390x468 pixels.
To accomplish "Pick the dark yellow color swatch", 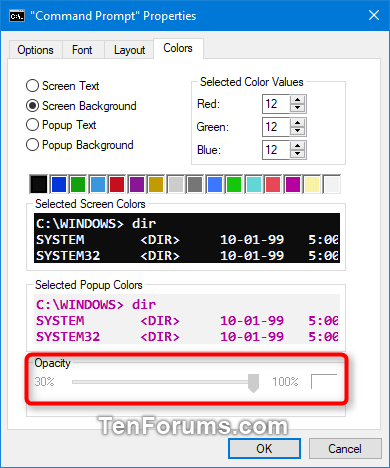I will click(156, 184).
